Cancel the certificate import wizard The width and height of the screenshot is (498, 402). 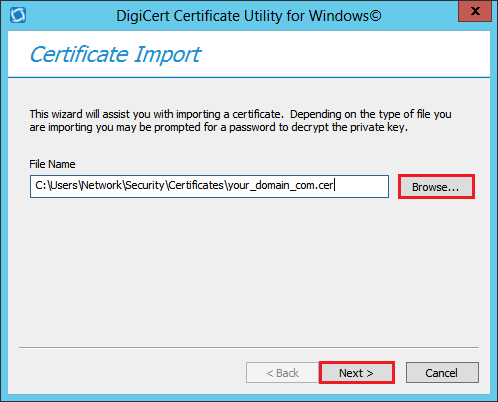(x=442, y=373)
